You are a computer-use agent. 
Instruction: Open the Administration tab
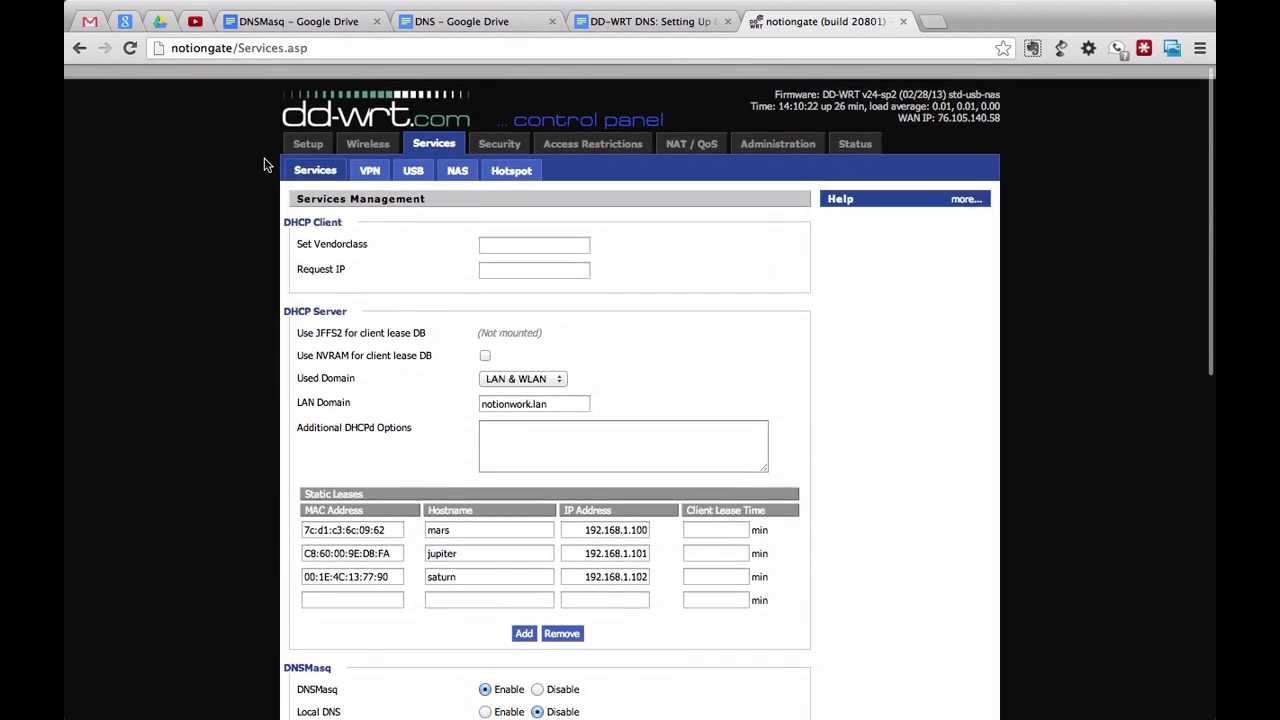[778, 144]
